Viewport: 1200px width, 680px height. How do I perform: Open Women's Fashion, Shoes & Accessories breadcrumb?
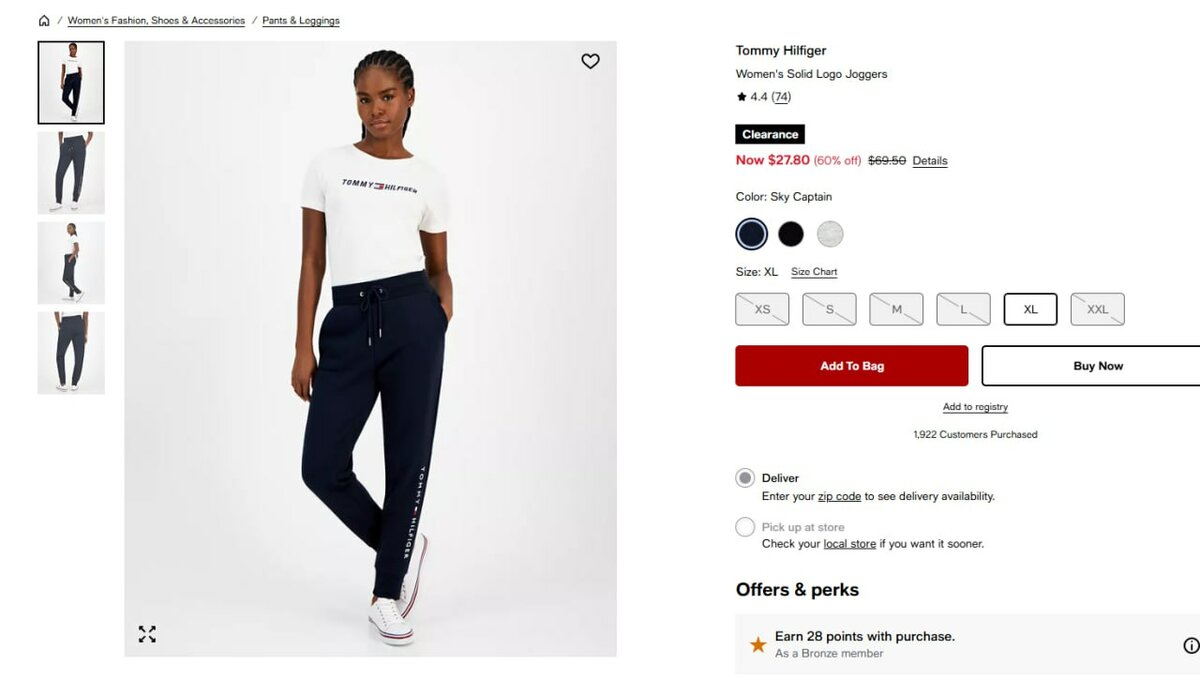coord(156,21)
